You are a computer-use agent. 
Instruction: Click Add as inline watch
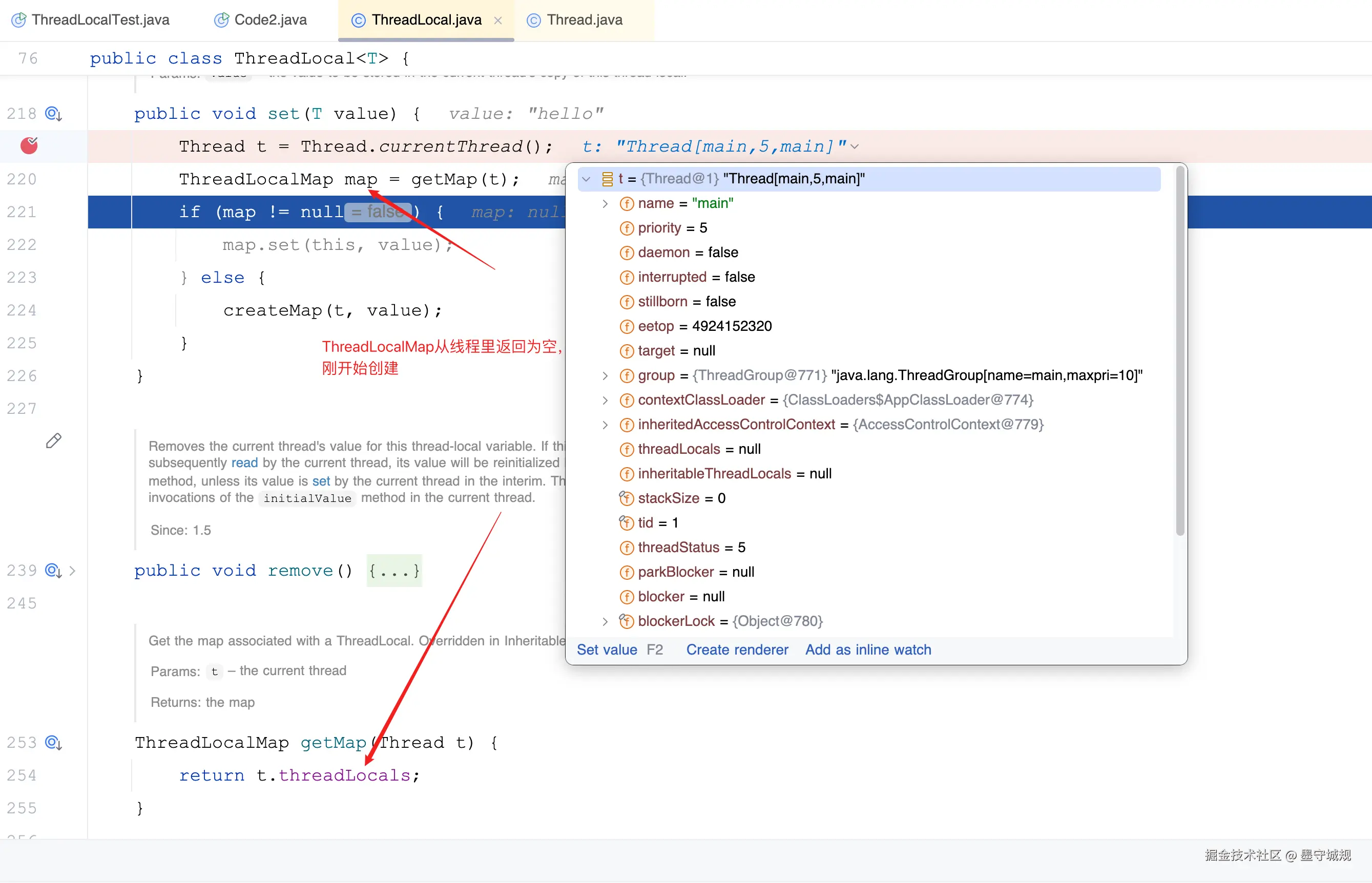tap(867, 649)
